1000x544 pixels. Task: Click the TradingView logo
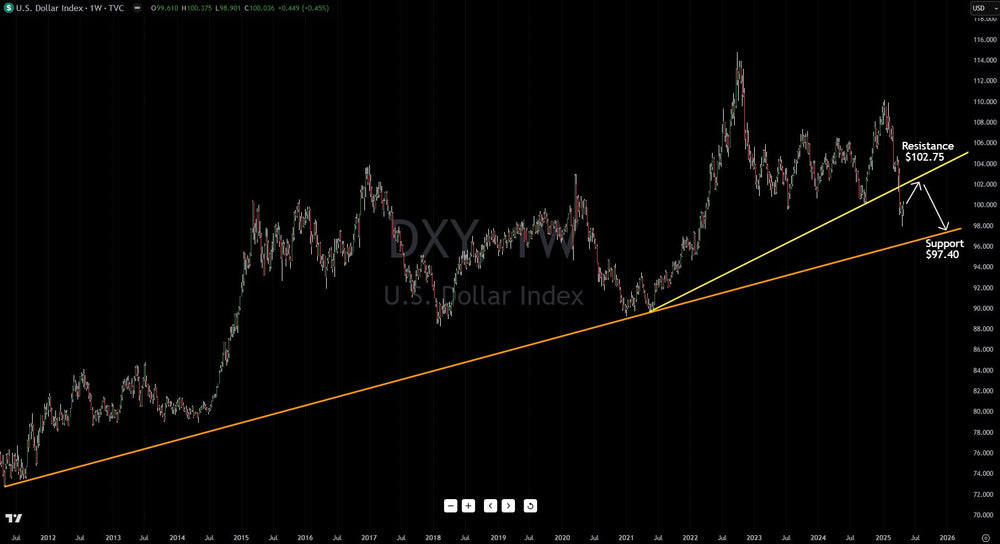click(13, 518)
